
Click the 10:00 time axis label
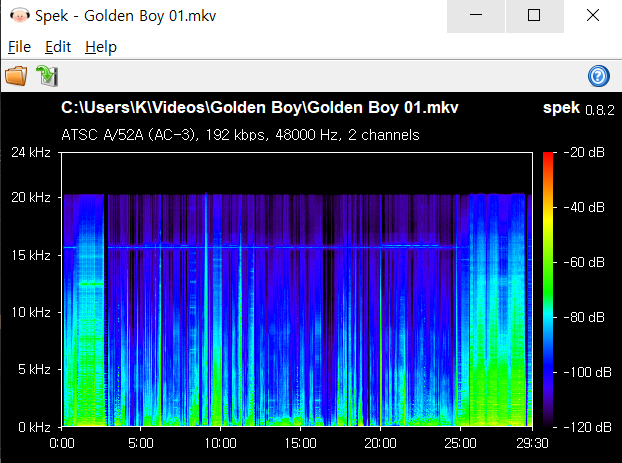click(x=221, y=443)
